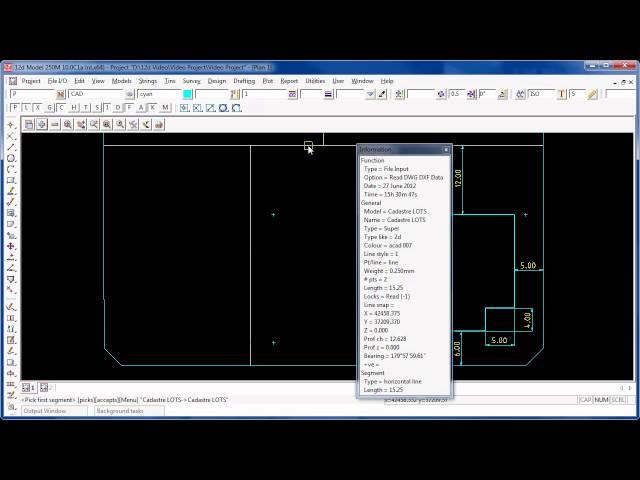This screenshot has width=640, height=480.
Task: Toggle the X snap button
Action: pos(38,108)
